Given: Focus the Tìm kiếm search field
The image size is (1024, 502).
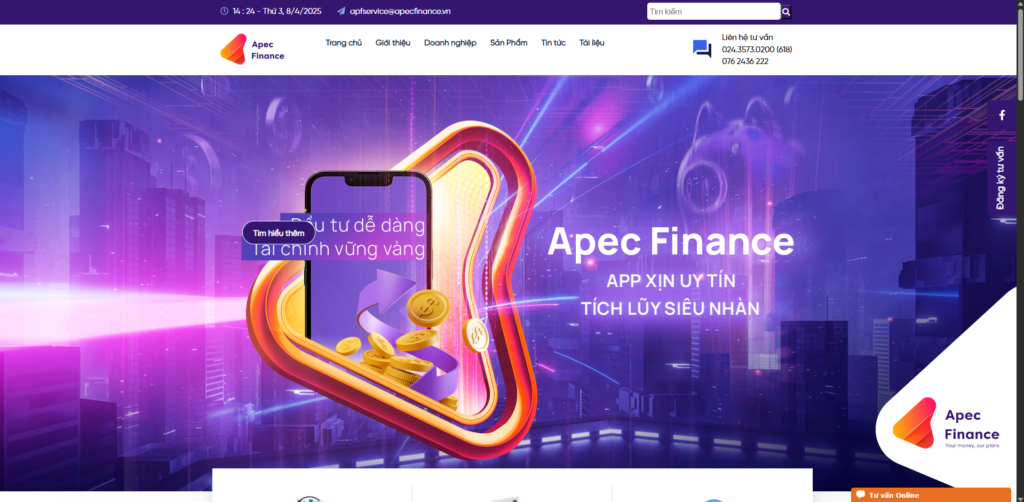Looking at the screenshot, I should (713, 12).
